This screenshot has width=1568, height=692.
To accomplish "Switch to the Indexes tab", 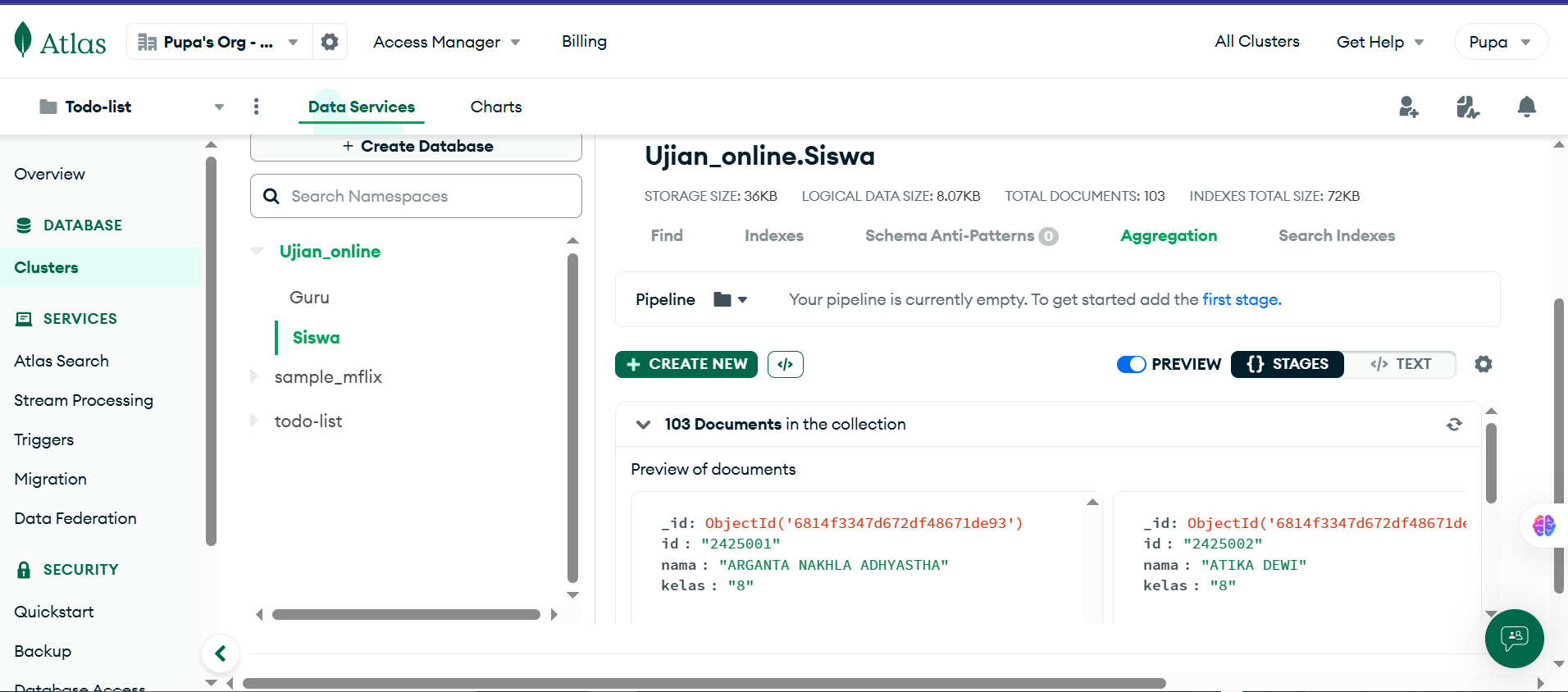I will pos(773,235).
